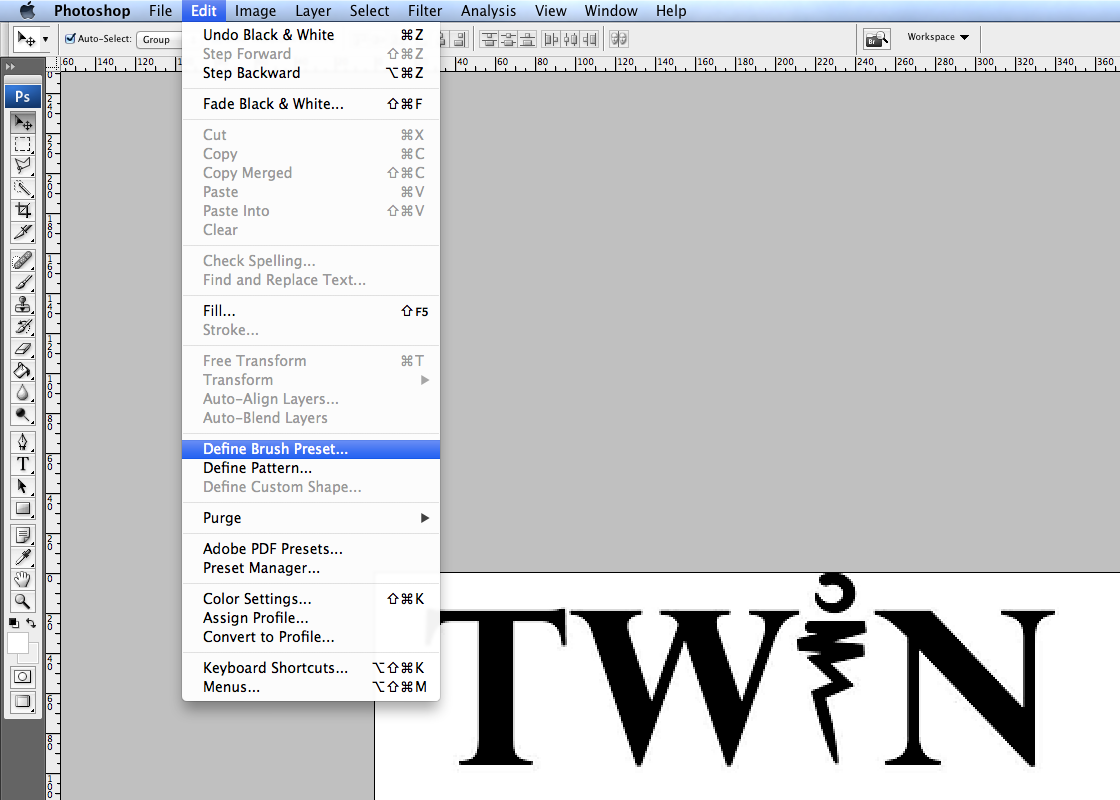The height and width of the screenshot is (800, 1120).
Task: Swap foreground and background colors
Action: [31, 623]
